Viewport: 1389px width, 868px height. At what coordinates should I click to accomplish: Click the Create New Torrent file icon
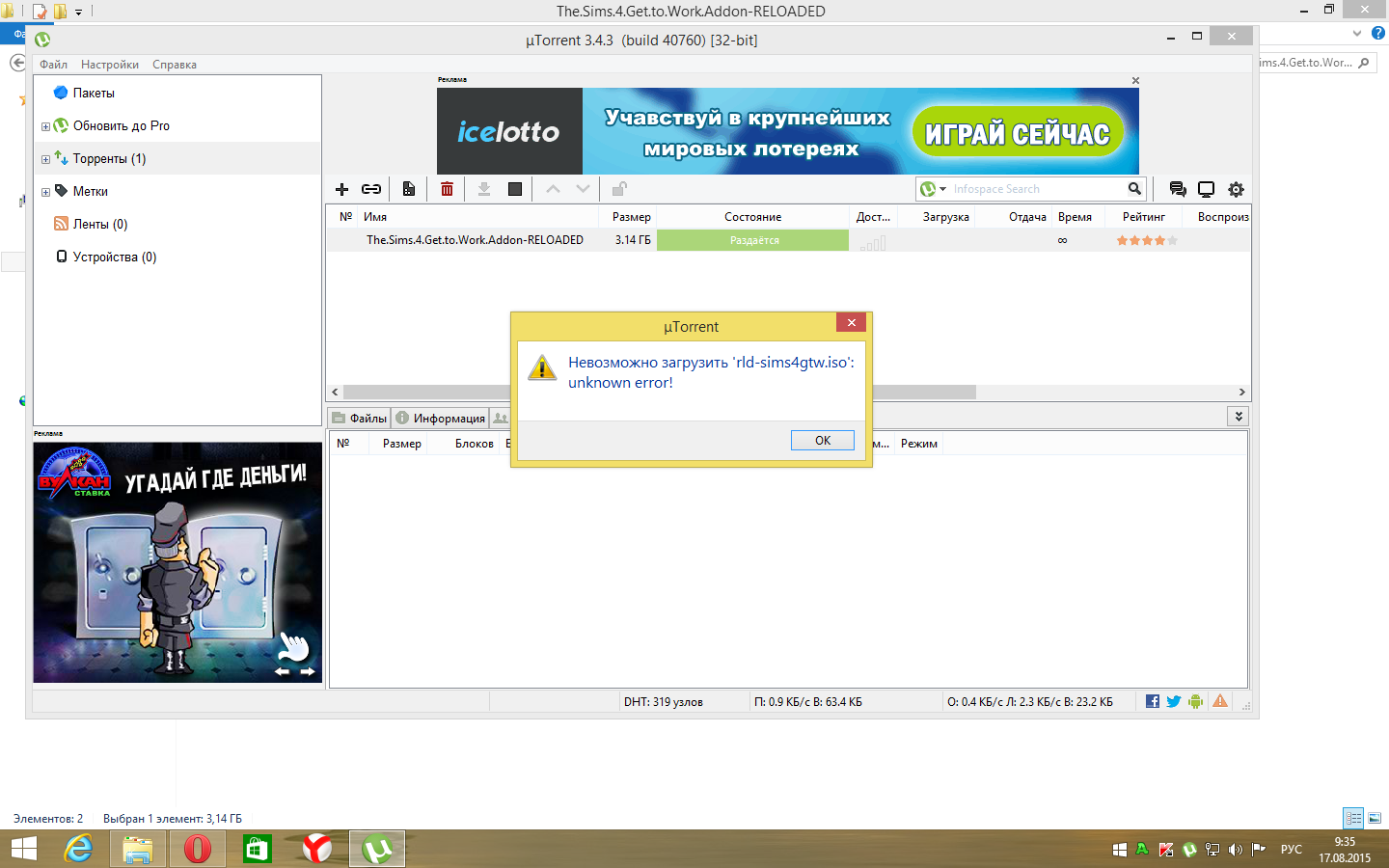(409, 189)
